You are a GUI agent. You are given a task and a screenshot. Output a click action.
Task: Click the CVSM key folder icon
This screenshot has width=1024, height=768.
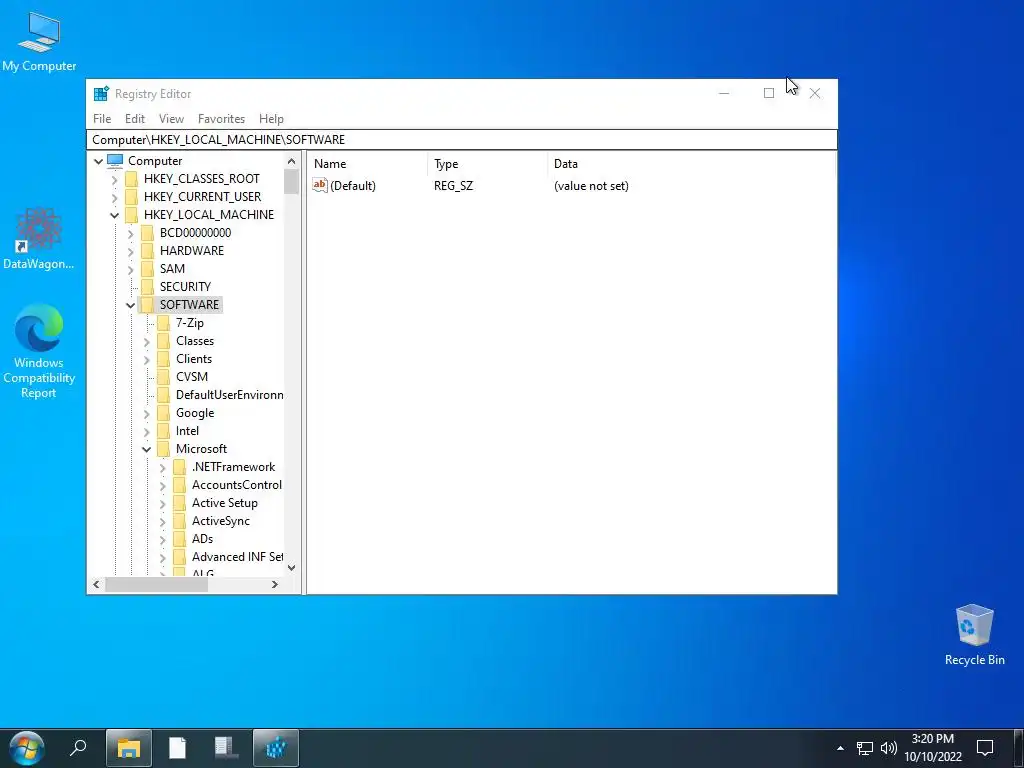163,377
